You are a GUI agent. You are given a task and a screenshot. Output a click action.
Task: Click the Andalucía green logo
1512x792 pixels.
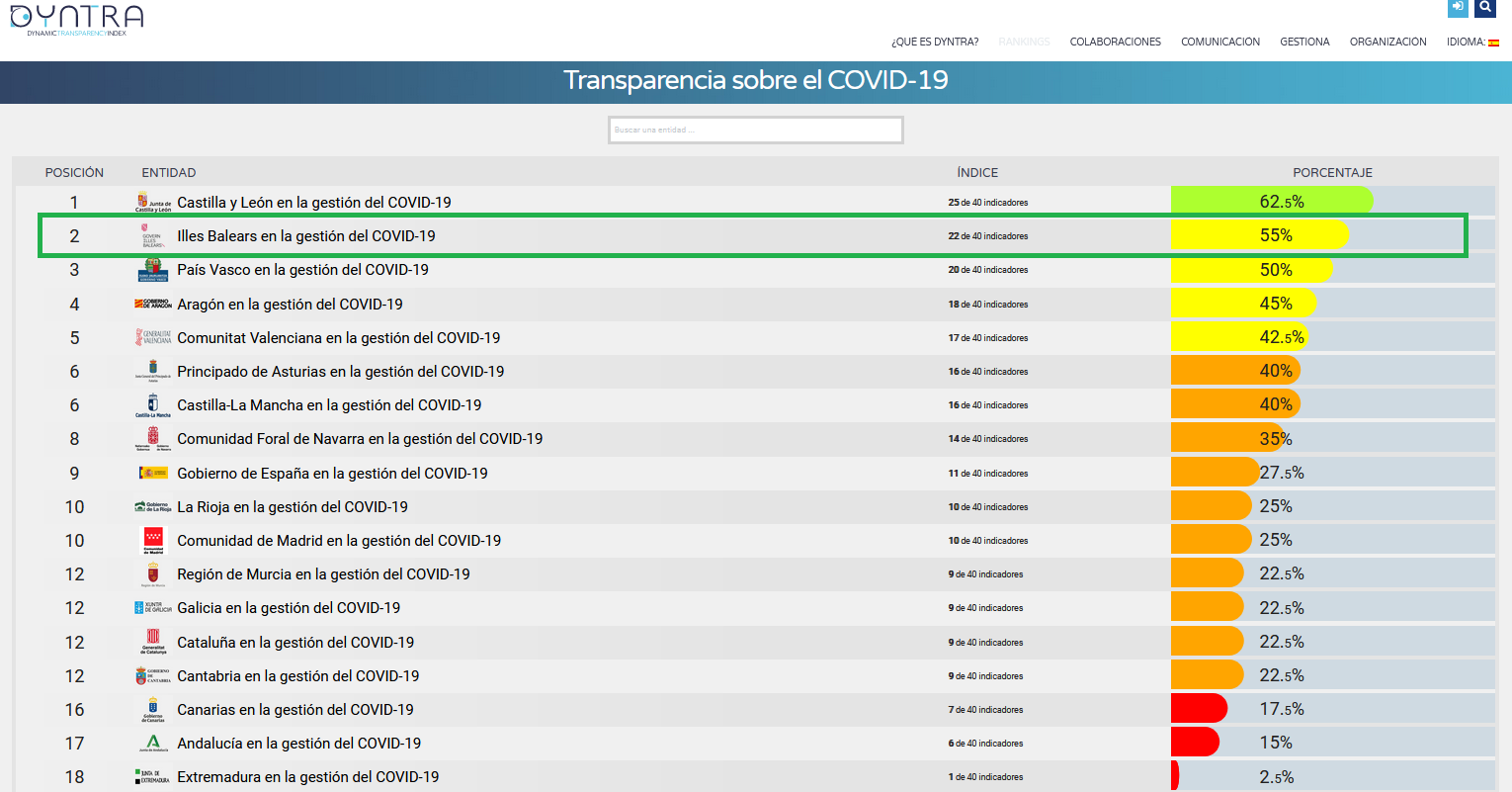tap(153, 744)
